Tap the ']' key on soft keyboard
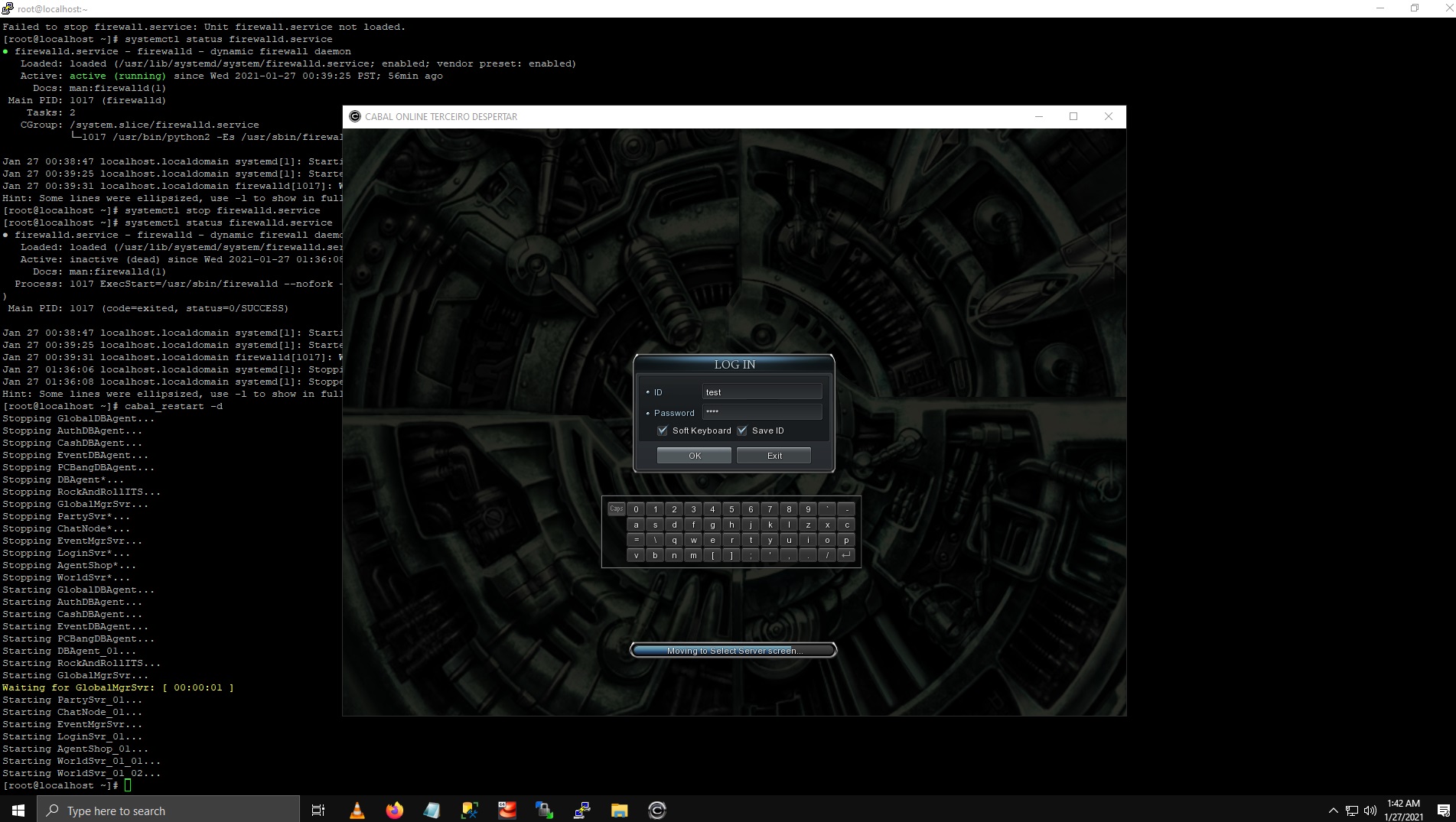 coord(731,555)
